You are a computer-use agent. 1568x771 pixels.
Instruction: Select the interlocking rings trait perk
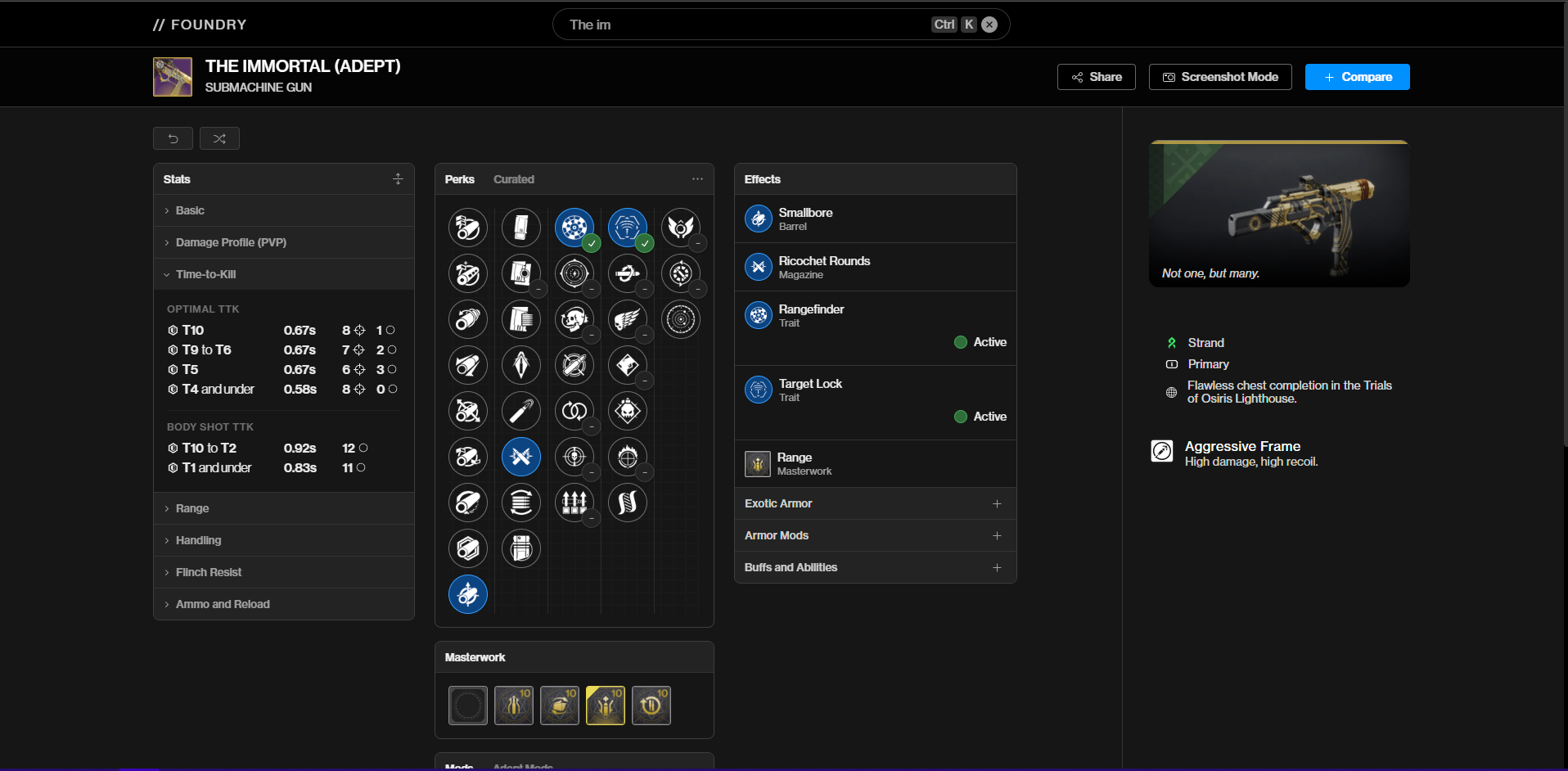pos(574,411)
